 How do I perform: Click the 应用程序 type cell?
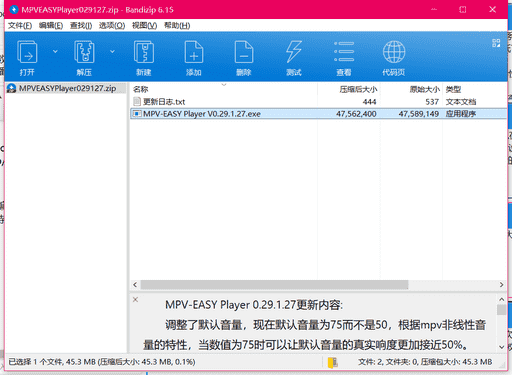(x=461, y=114)
